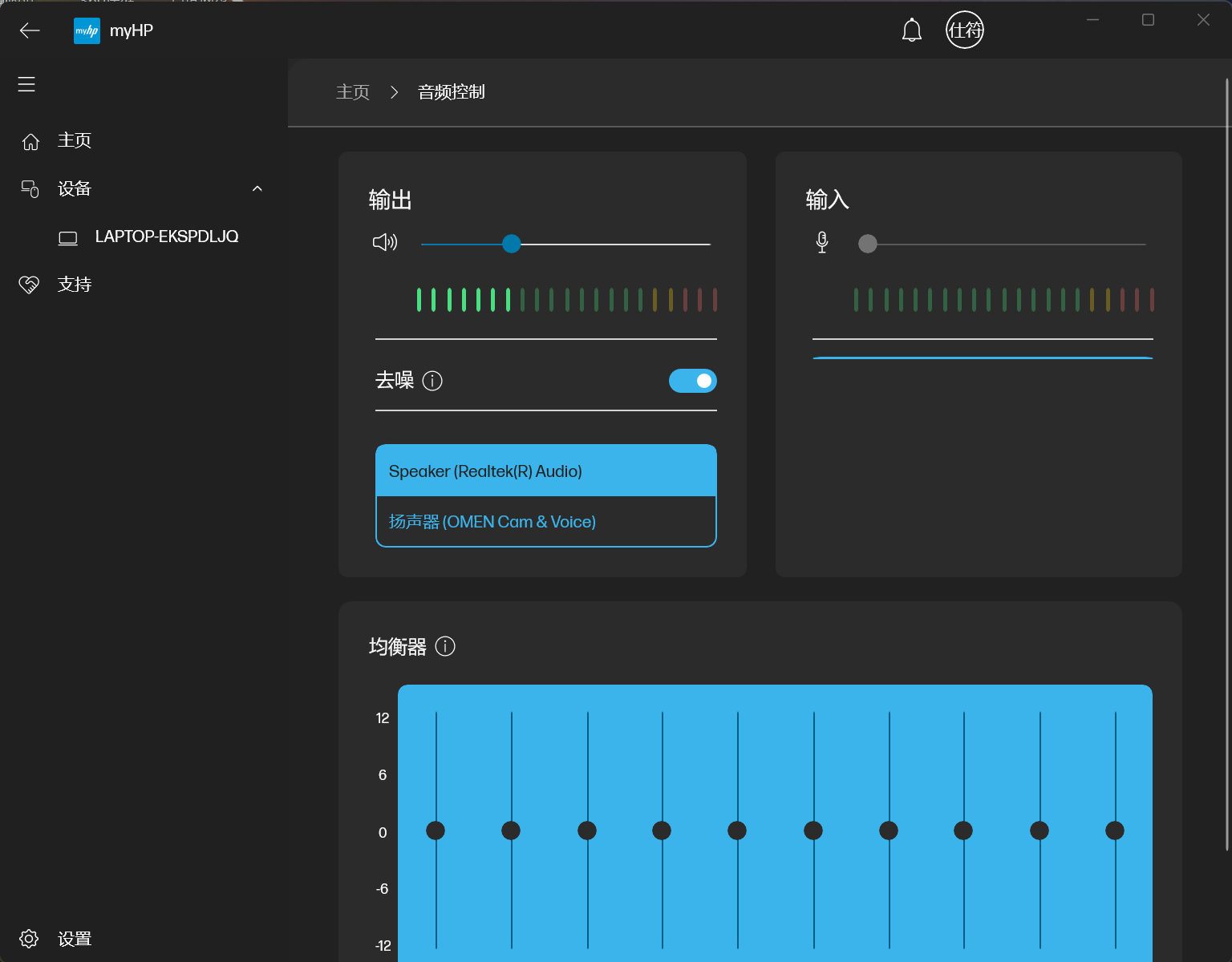1232x962 pixels.
Task: Click the microphone icon under 输入
Action: click(822, 242)
